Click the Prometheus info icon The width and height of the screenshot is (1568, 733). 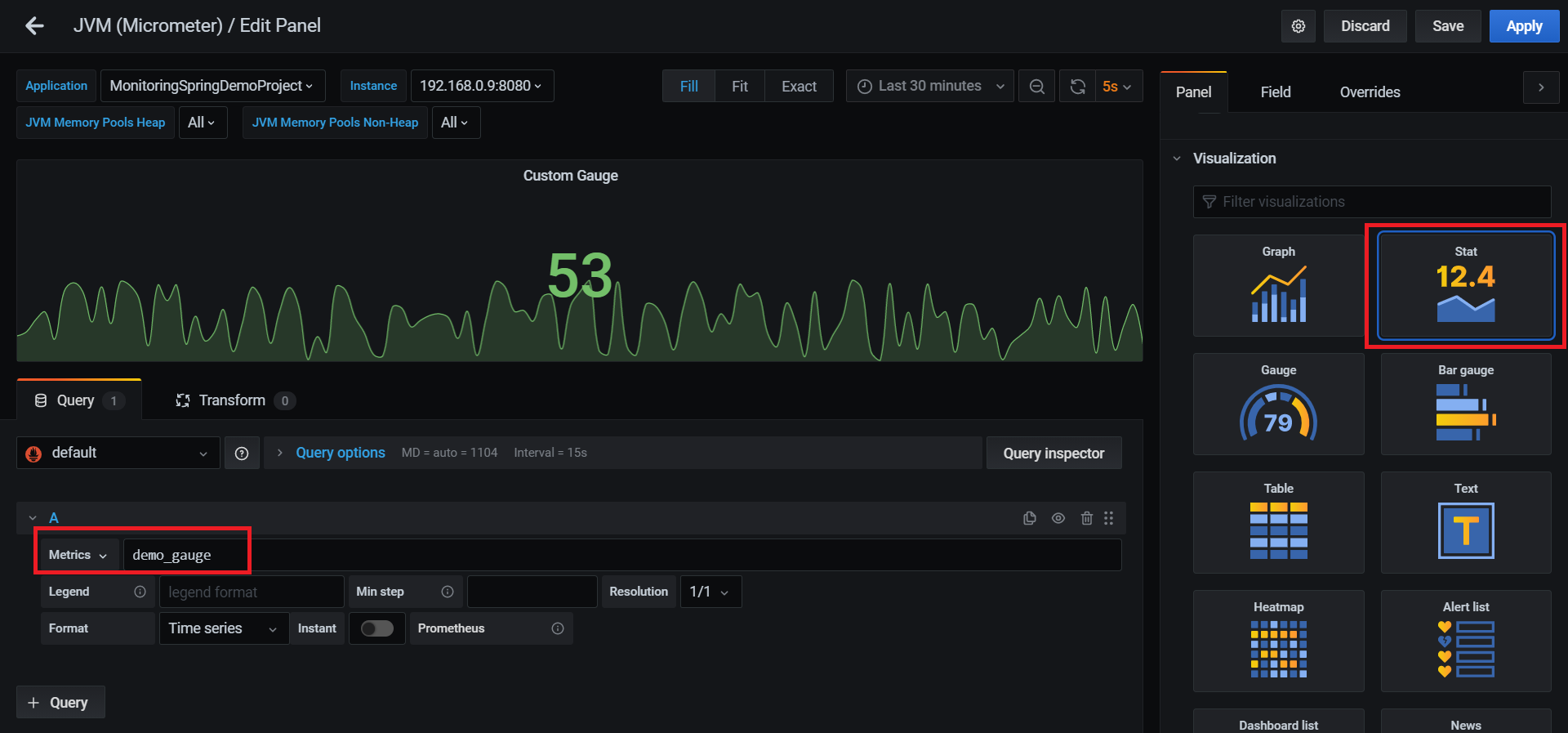click(558, 628)
